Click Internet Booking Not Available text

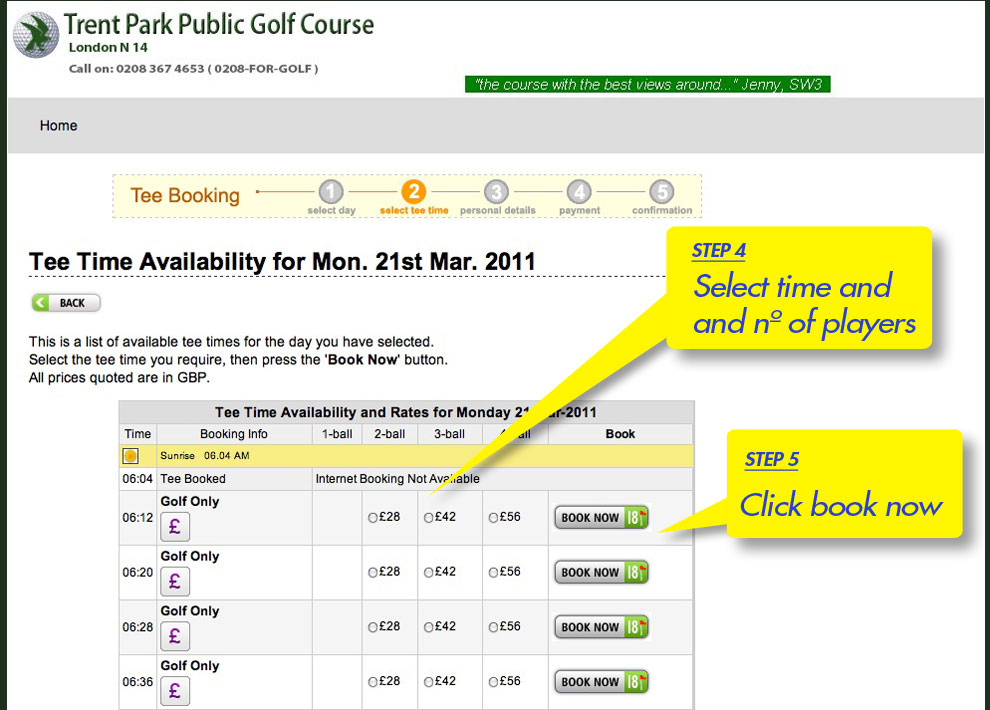point(397,479)
